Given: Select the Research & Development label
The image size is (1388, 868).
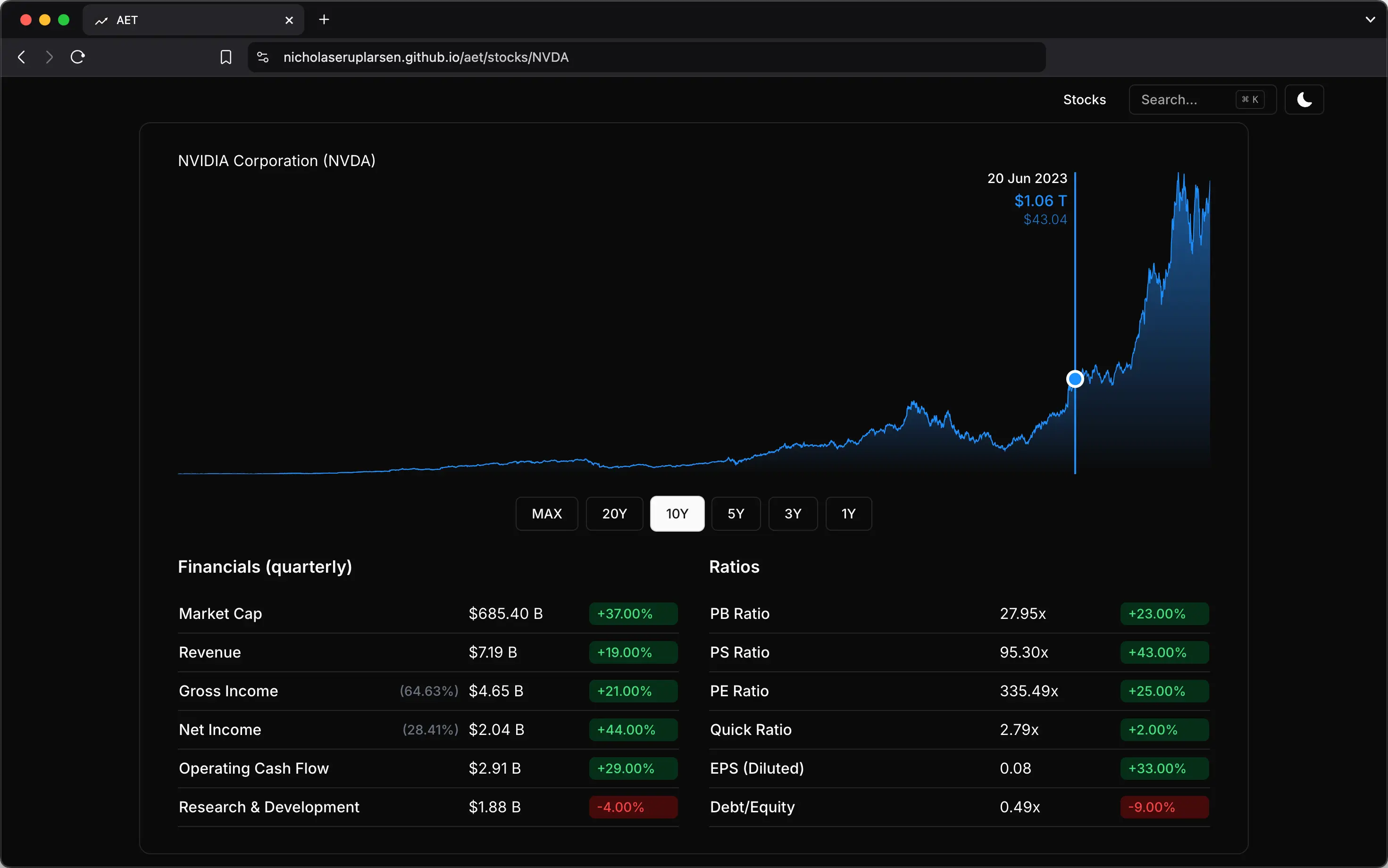Looking at the screenshot, I should click(x=269, y=807).
